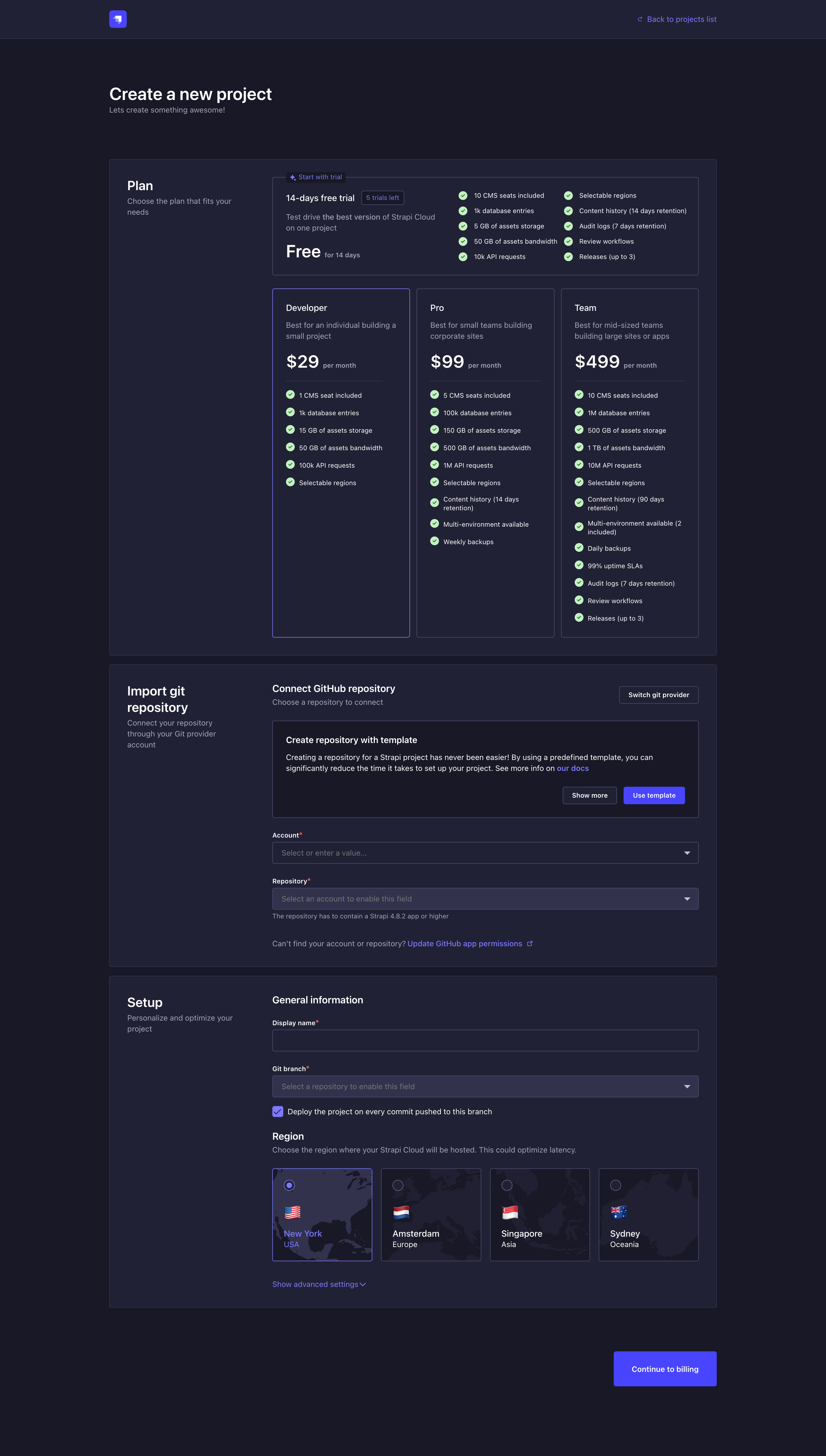The width and height of the screenshot is (826, 1456).
Task: Click external link icon after GitHub app permissions
Action: point(530,944)
